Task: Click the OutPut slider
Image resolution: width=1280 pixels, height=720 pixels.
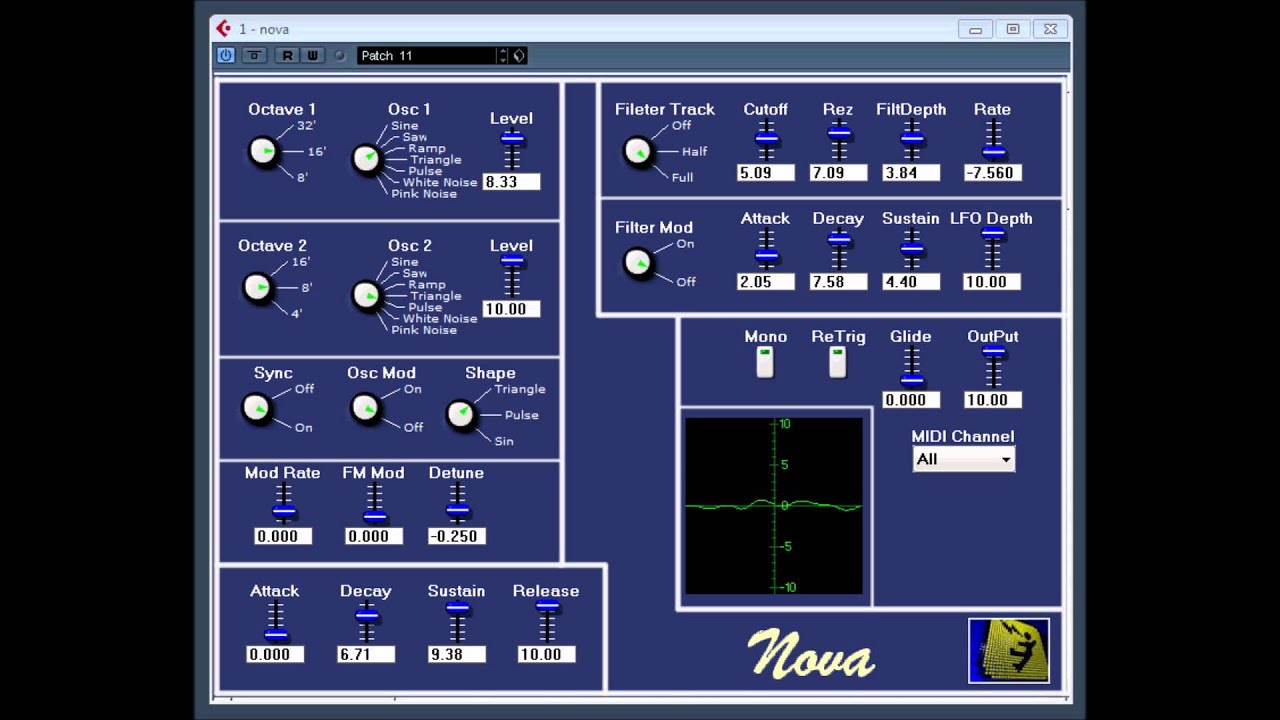Action: (x=993, y=367)
